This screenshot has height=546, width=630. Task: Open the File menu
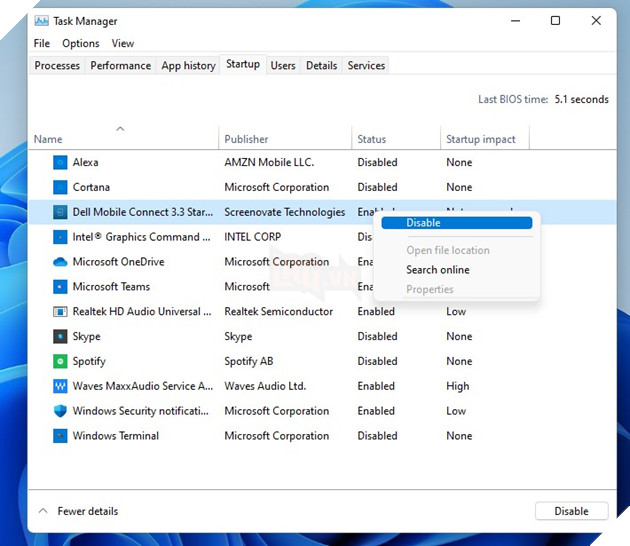coord(42,43)
